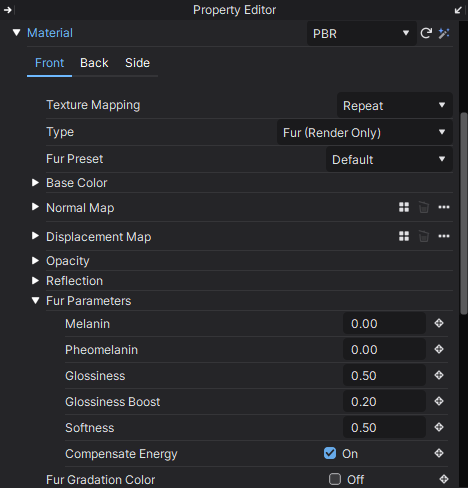Click the Normal Map trash icon
This screenshot has height=488, width=468.
pyautogui.click(x=424, y=207)
